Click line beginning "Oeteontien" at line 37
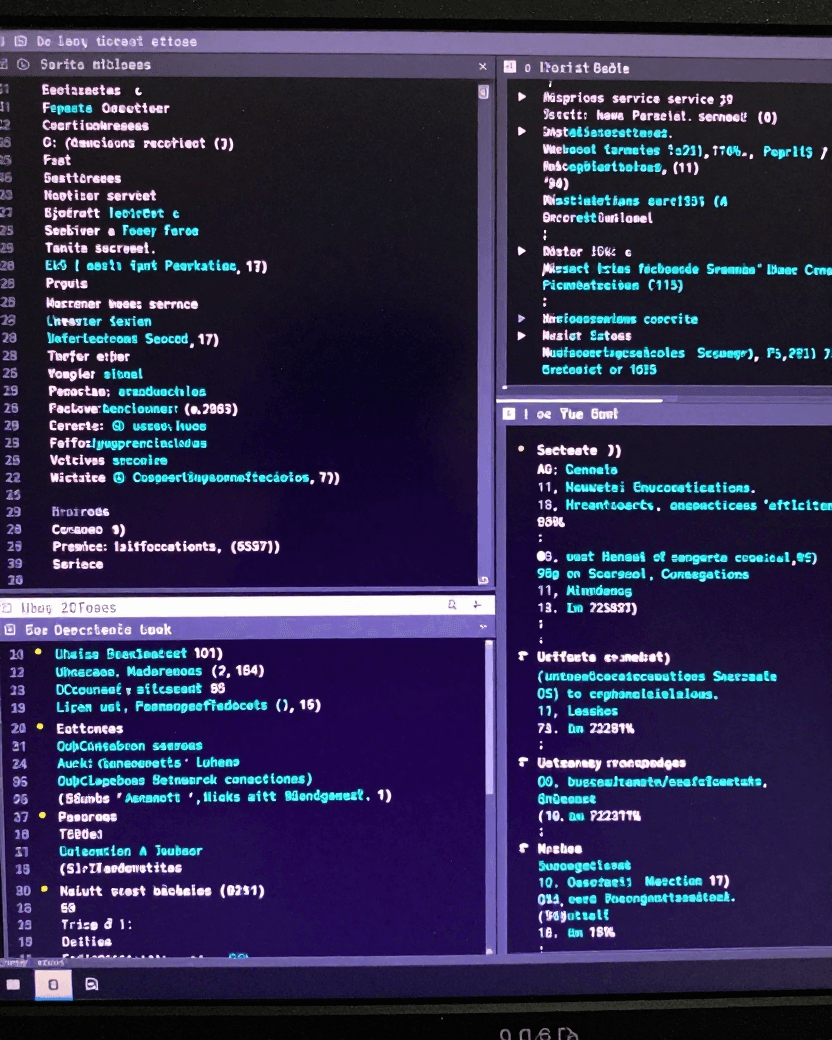Screen dimensions: 832x1040 131,851
